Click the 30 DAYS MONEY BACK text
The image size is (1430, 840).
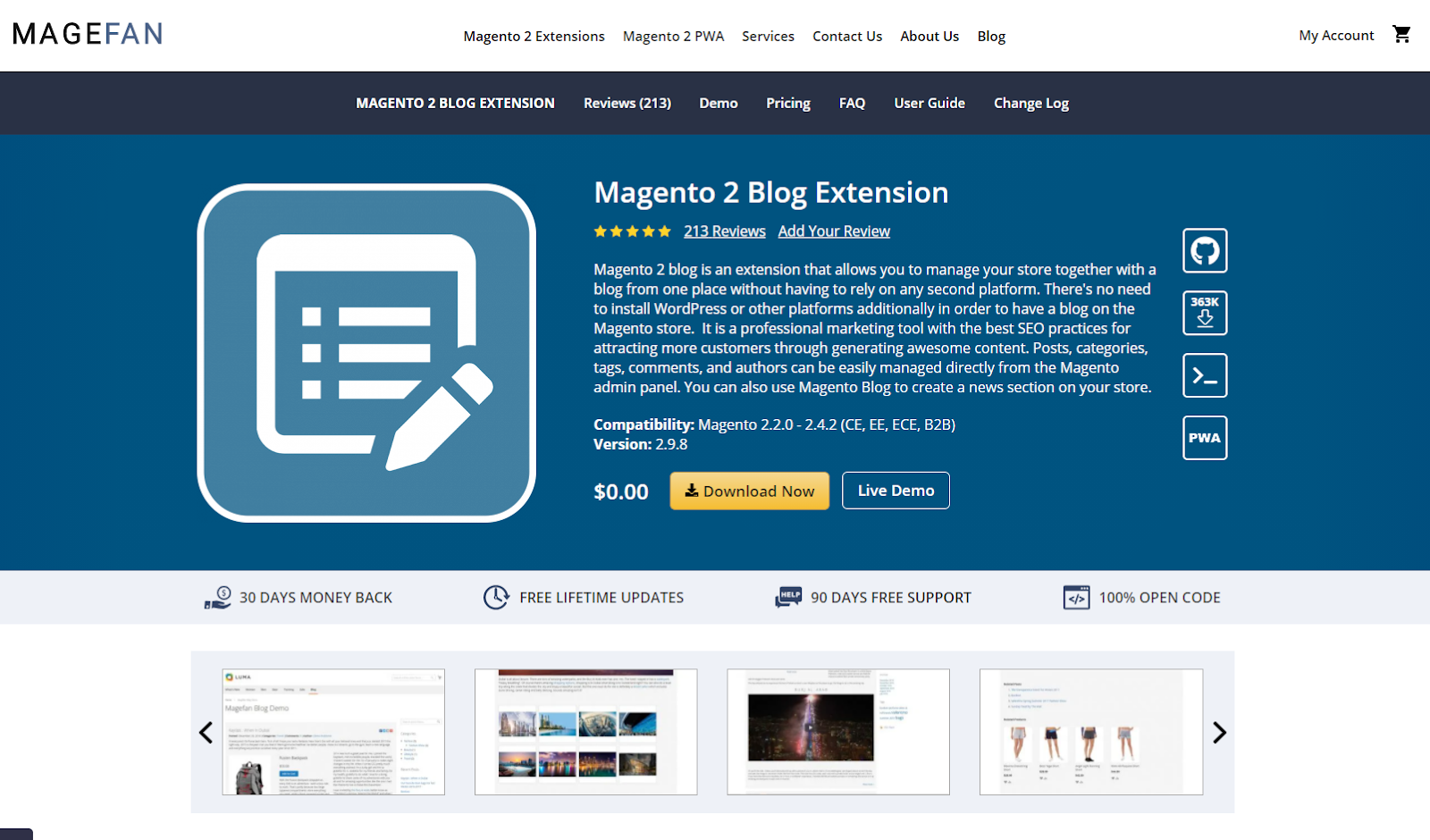[315, 598]
